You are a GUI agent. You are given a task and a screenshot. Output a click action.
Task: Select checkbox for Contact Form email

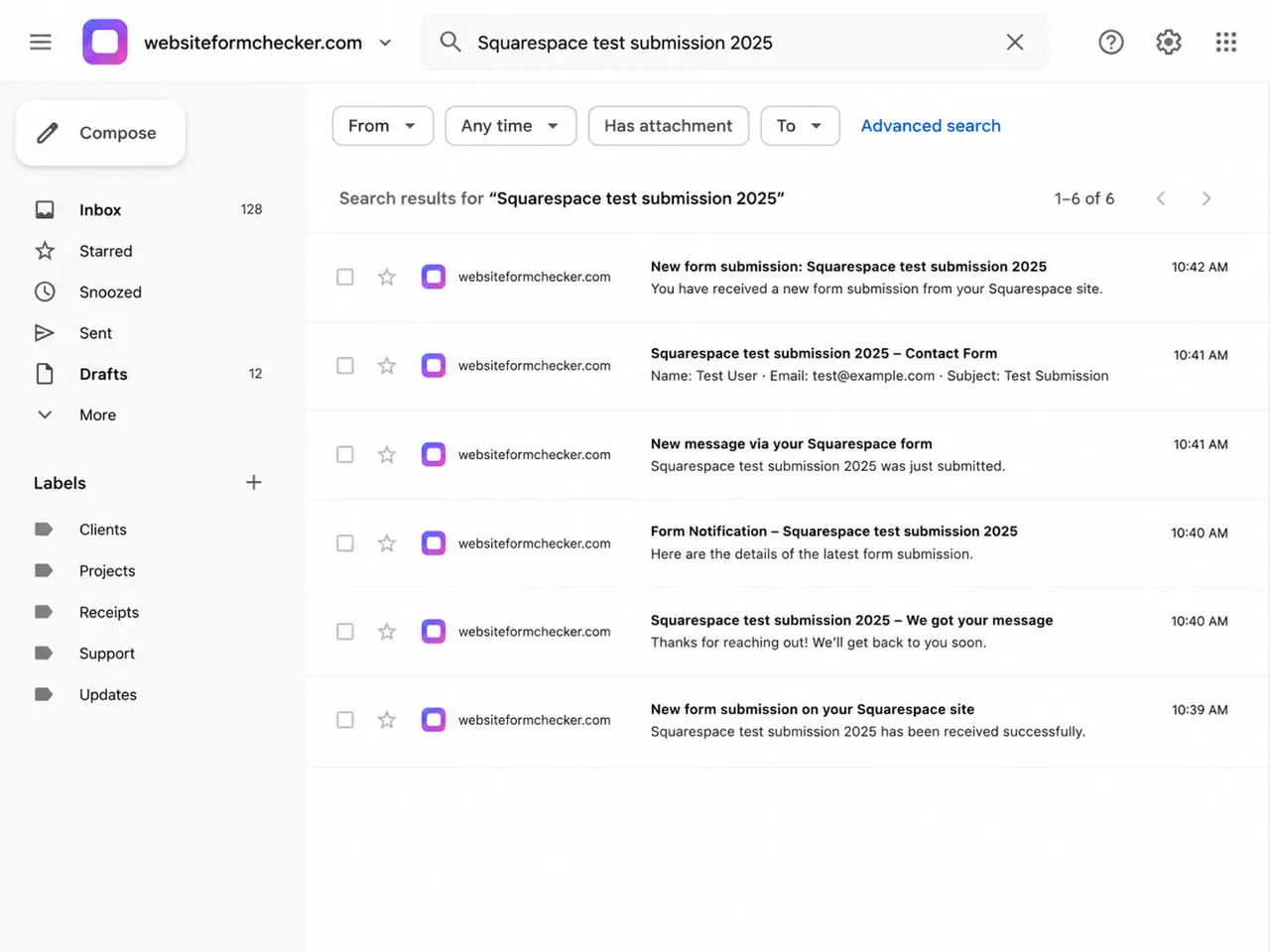click(x=345, y=366)
